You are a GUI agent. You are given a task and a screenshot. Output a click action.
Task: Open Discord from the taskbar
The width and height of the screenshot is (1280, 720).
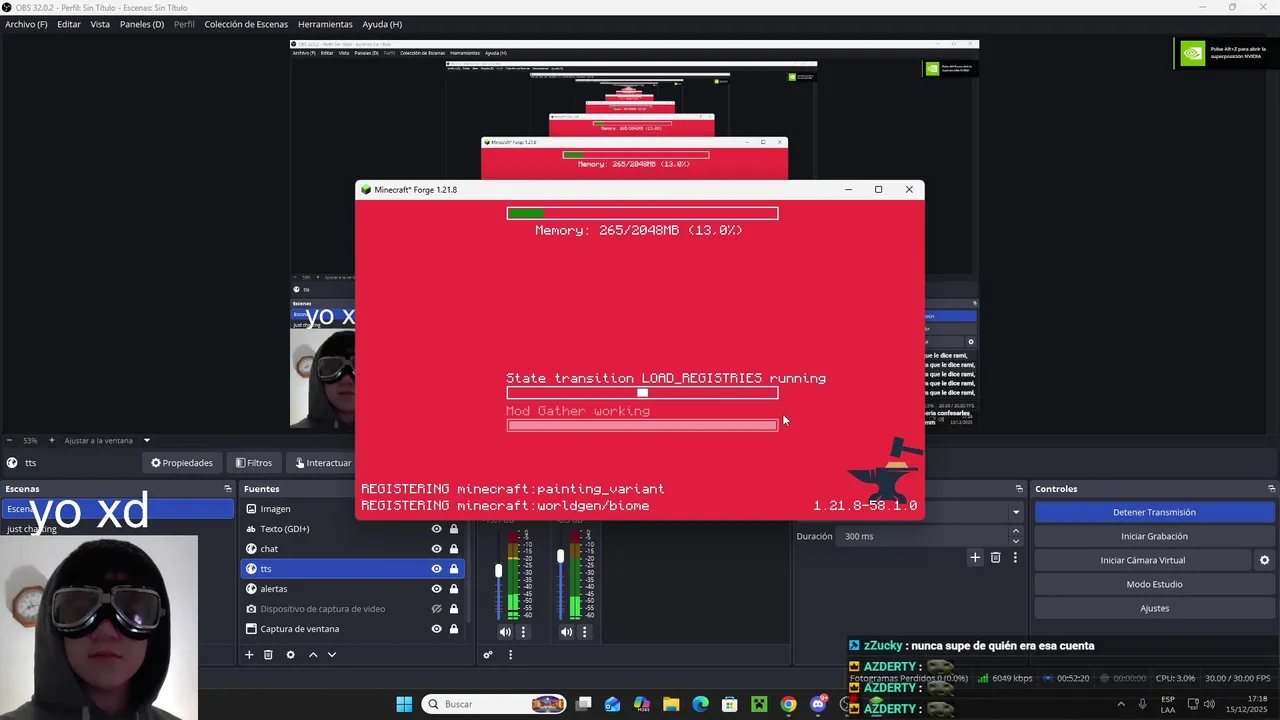point(818,704)
